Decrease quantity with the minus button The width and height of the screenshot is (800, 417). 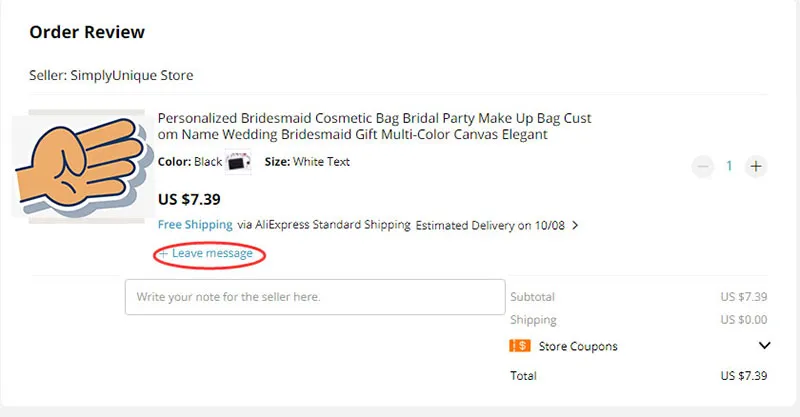(x=703, y=166)
